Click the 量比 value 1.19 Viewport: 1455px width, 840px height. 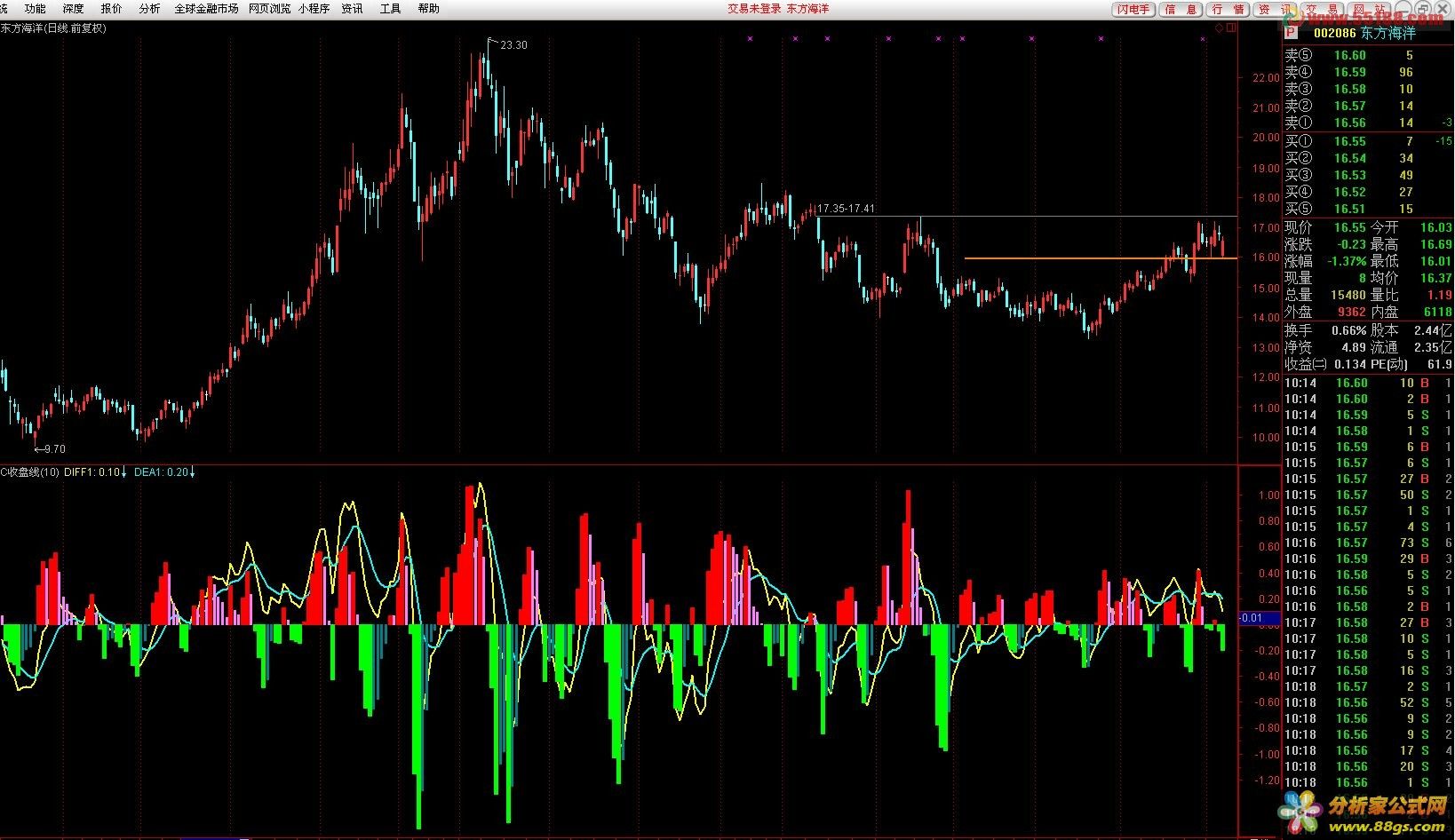coord(1440,295)
